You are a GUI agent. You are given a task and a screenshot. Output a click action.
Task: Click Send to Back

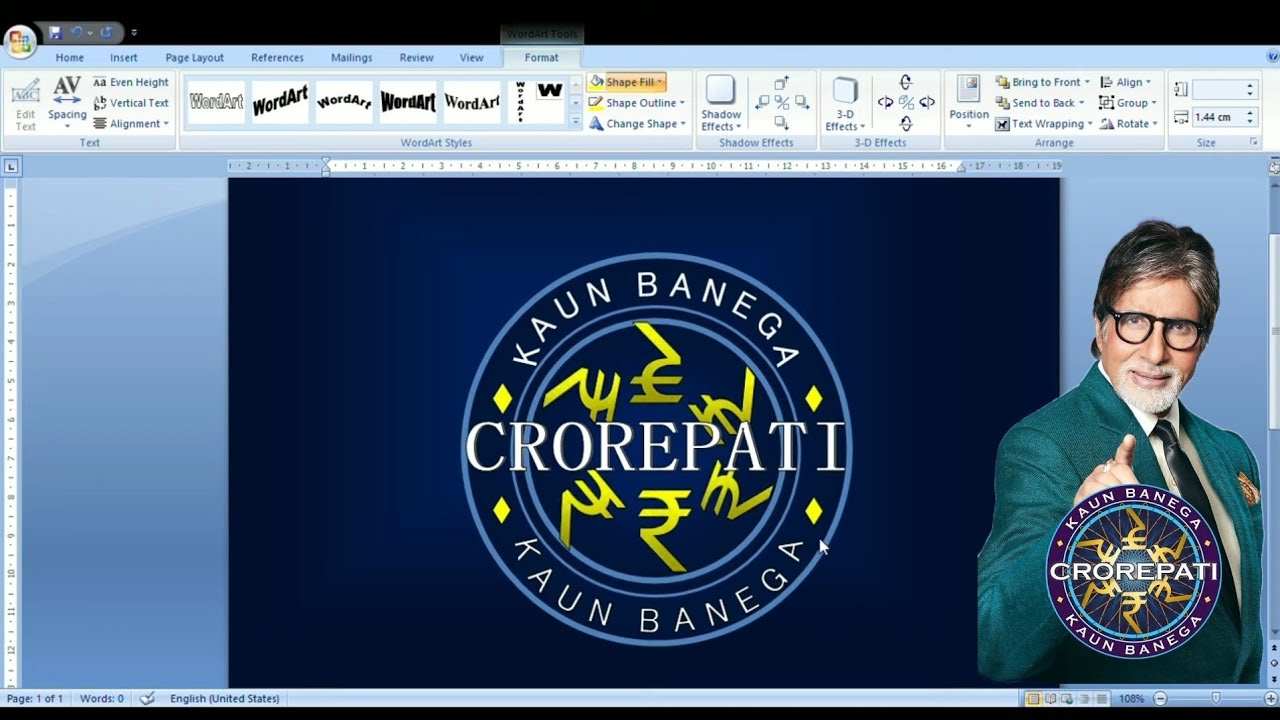tap(1040, 103)
